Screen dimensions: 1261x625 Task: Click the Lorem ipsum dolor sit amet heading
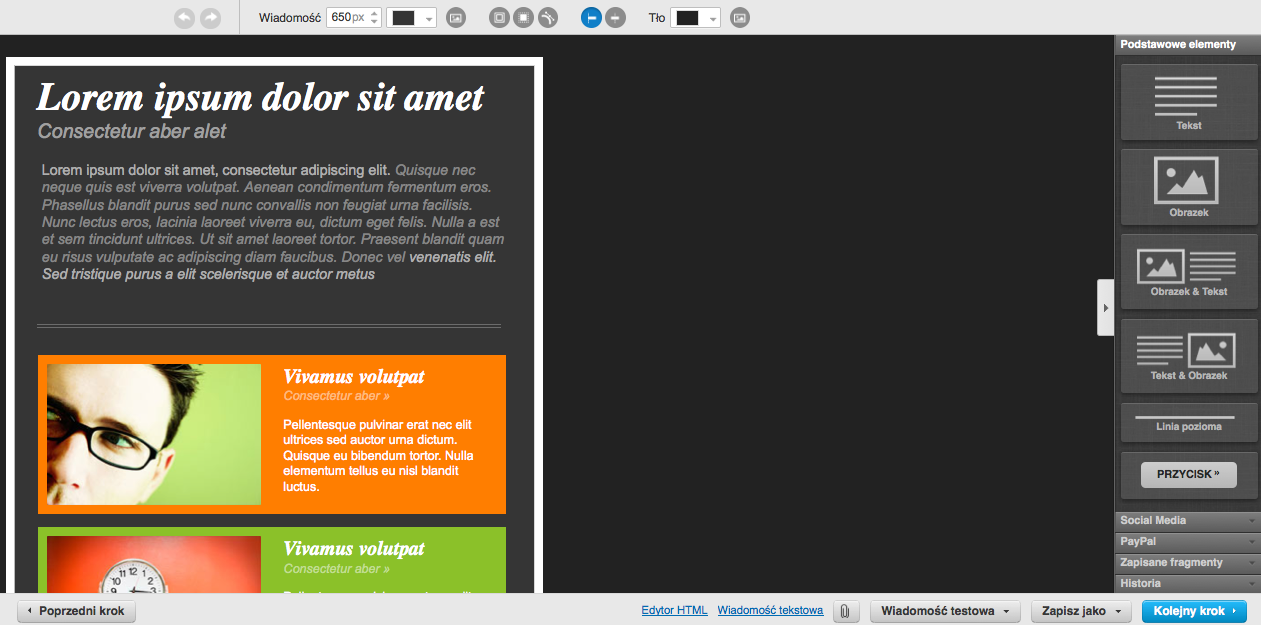point(260,97)
